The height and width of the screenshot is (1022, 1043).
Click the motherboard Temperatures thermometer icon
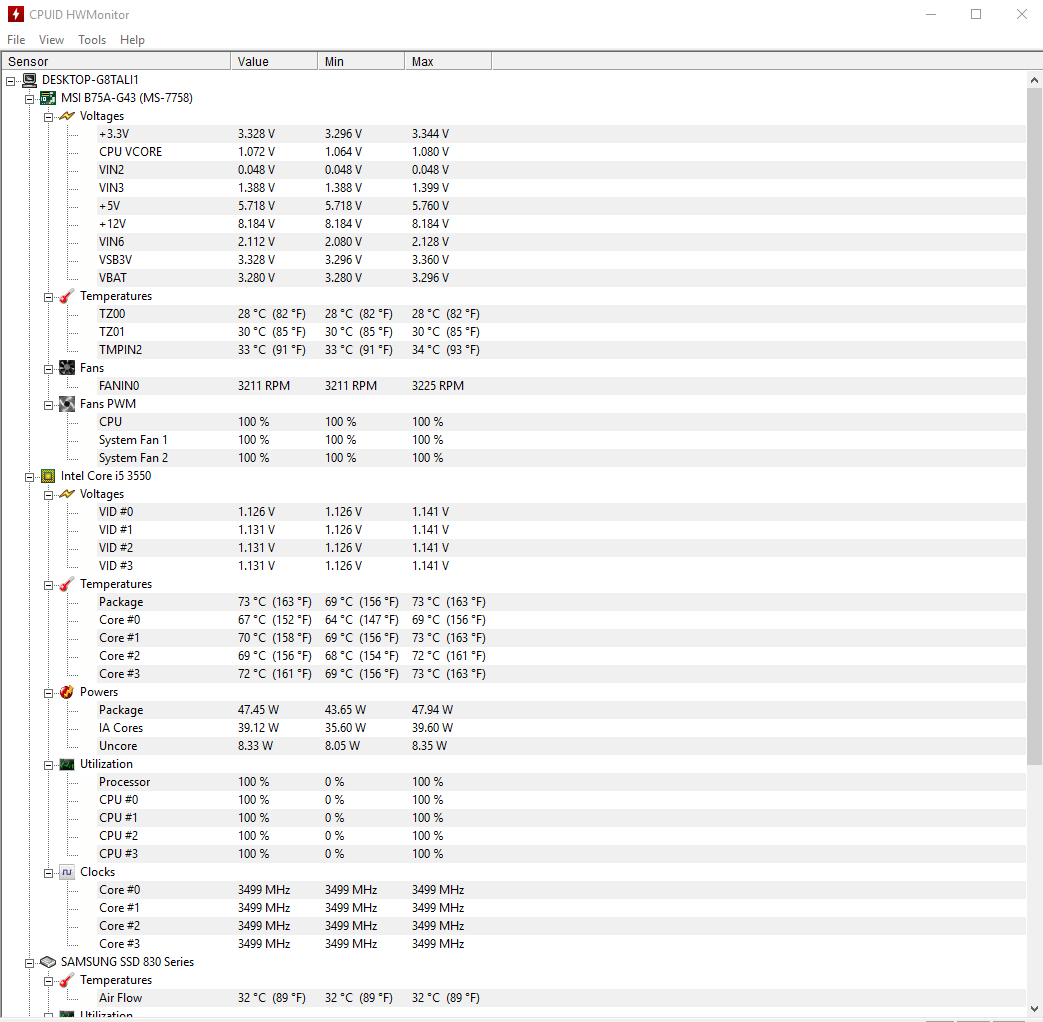tap(67, 296)
